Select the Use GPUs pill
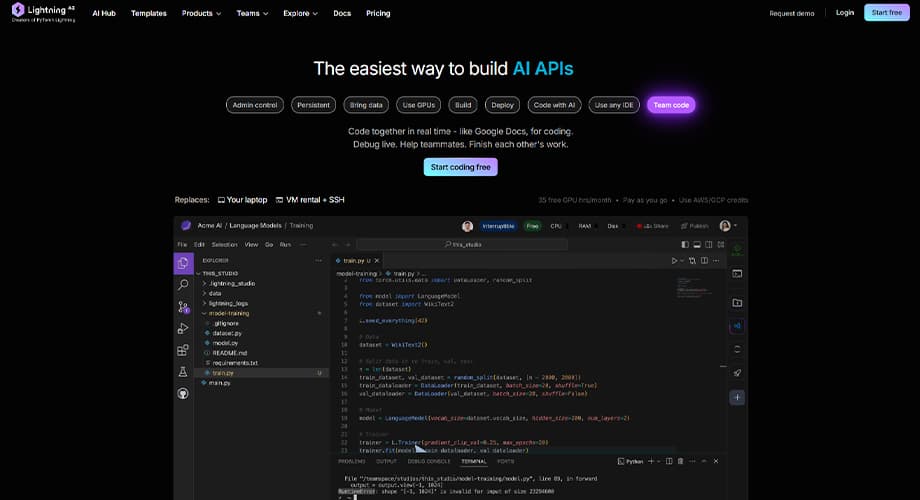920x500 pixels. coord(419,105)
